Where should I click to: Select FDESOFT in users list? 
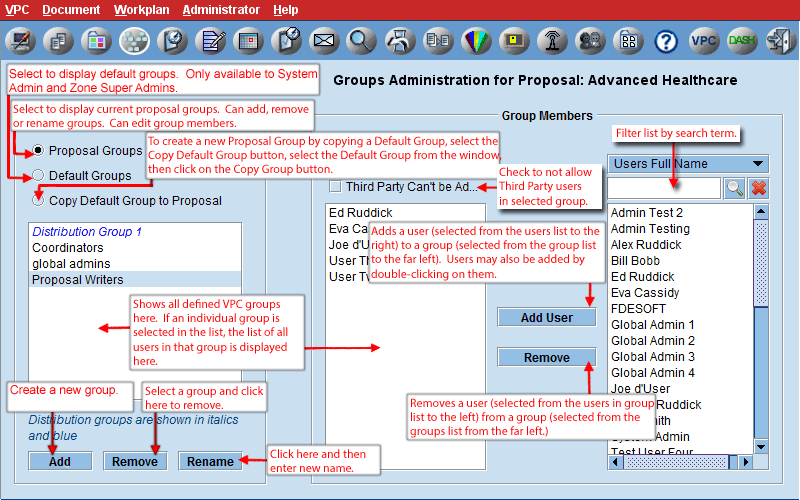point(681,309)
